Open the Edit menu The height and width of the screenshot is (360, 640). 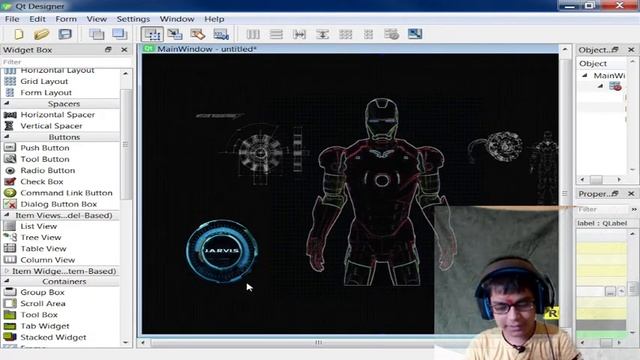[x=37, y=19]
